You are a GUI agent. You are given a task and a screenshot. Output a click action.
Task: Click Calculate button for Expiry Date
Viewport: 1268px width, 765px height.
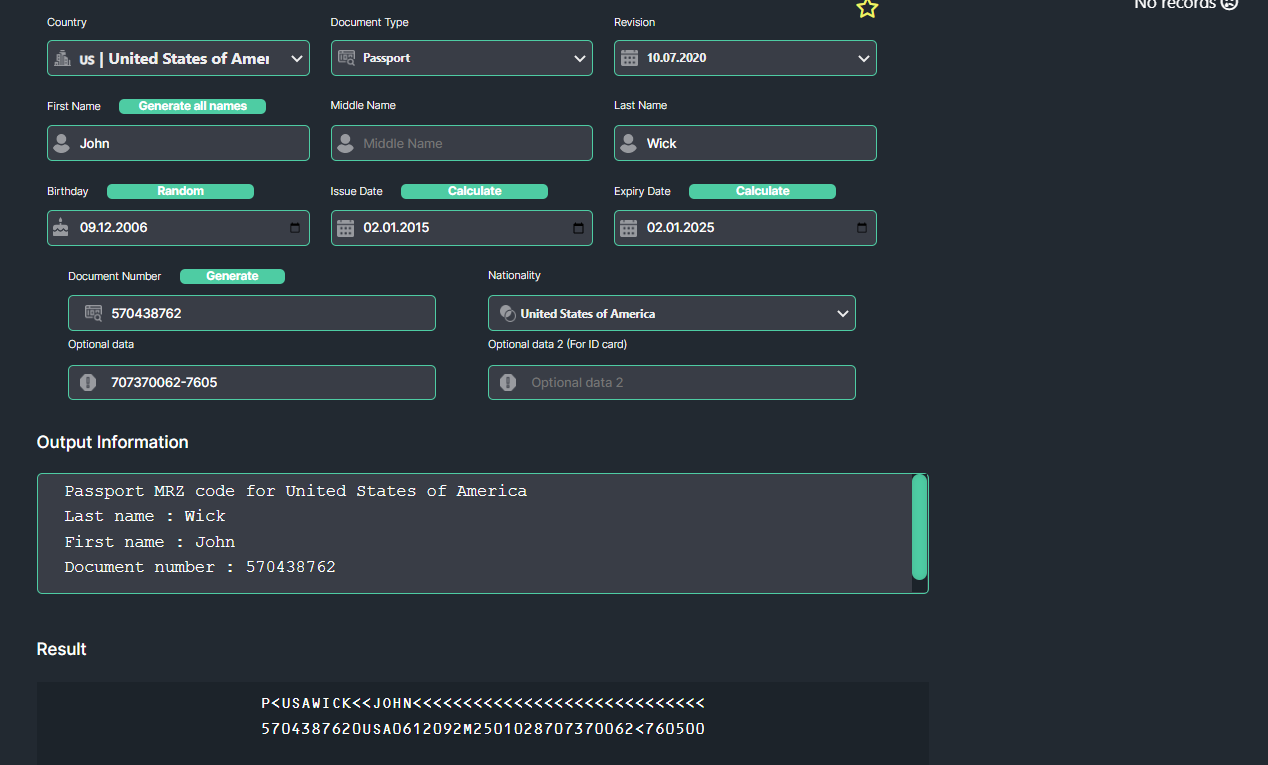762,191
